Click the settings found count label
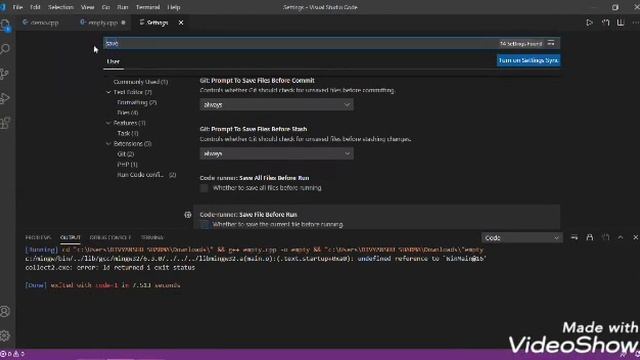The width and height of the screenshot is (640, 360). tap(521, 43)
